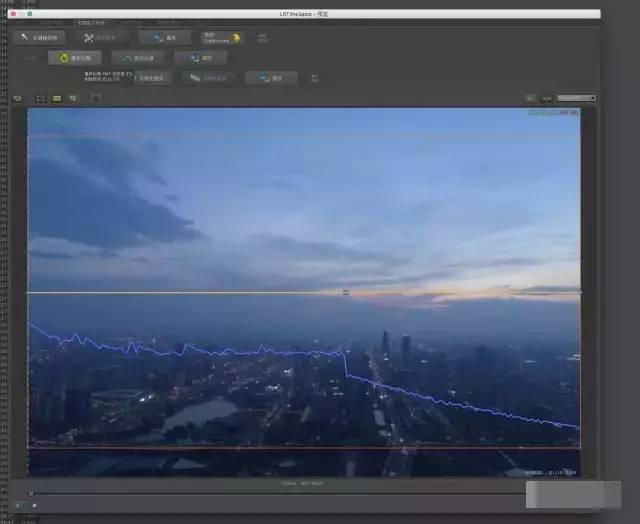The width and height of the screenshot is (640, 524).
Task: Click the Save button in the top workflow row
Action: pos(165,37)
